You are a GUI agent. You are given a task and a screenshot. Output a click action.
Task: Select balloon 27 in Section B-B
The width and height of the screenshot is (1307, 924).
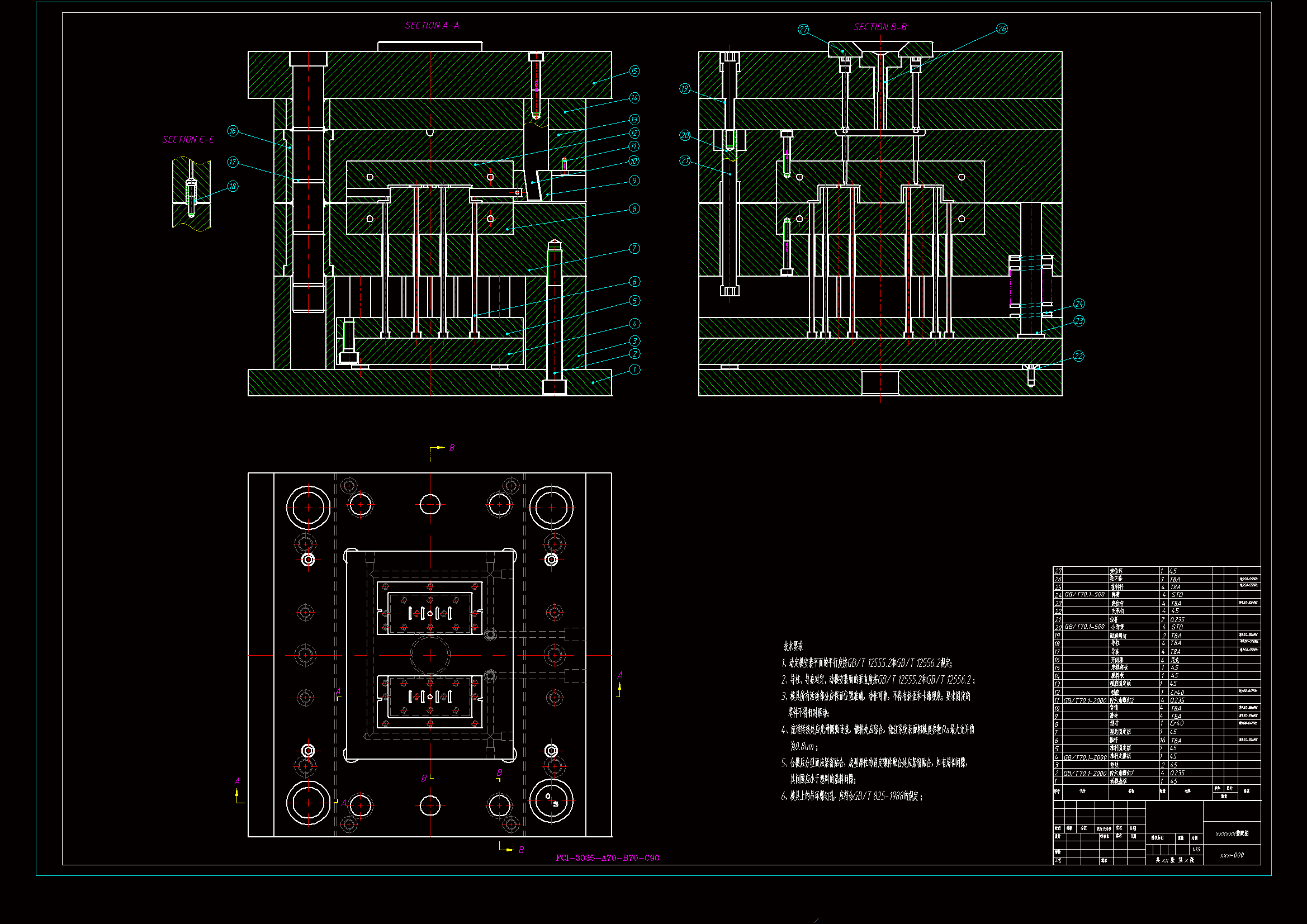(x=803, y=30)
